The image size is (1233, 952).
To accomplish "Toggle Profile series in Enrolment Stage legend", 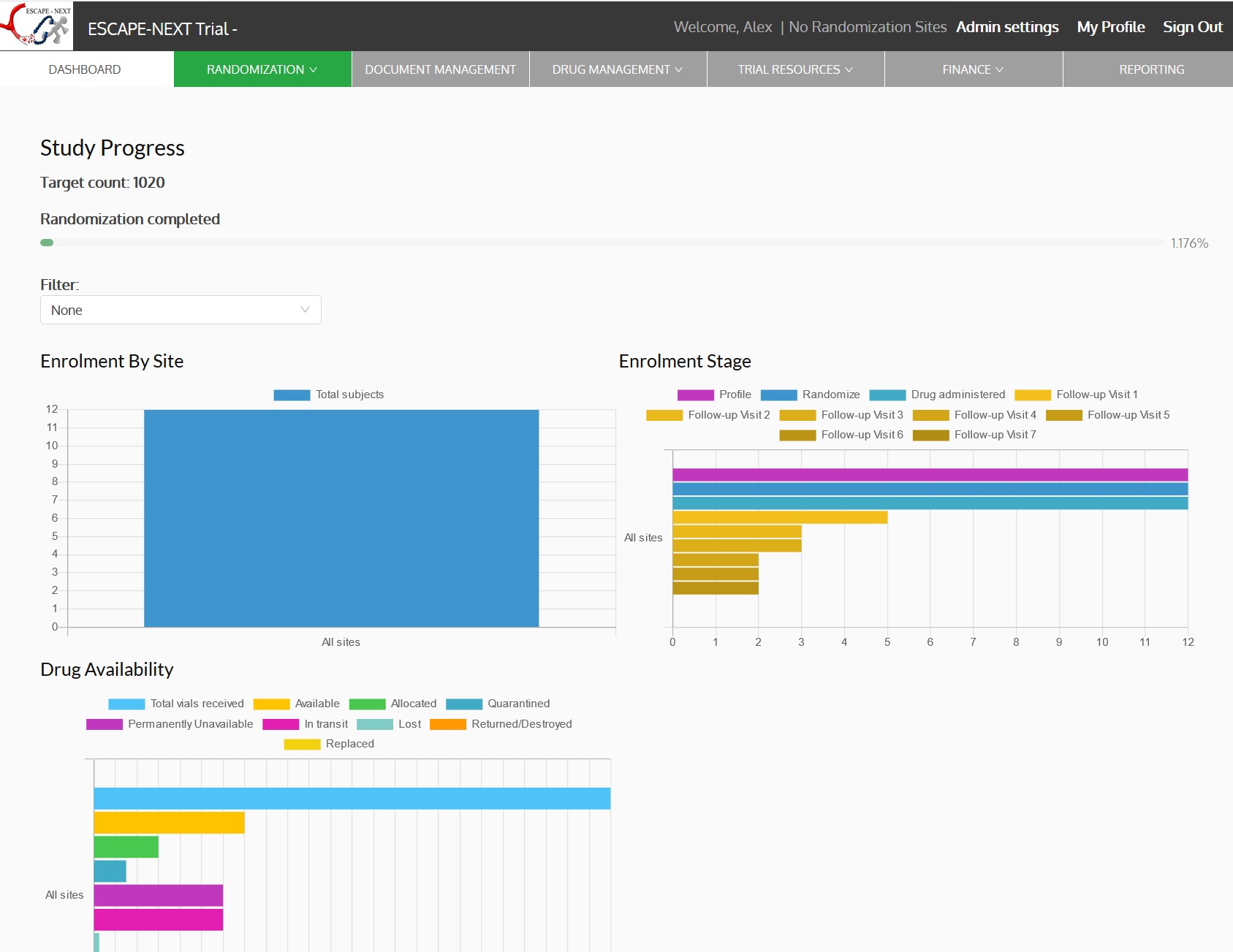I will point(695,395).
